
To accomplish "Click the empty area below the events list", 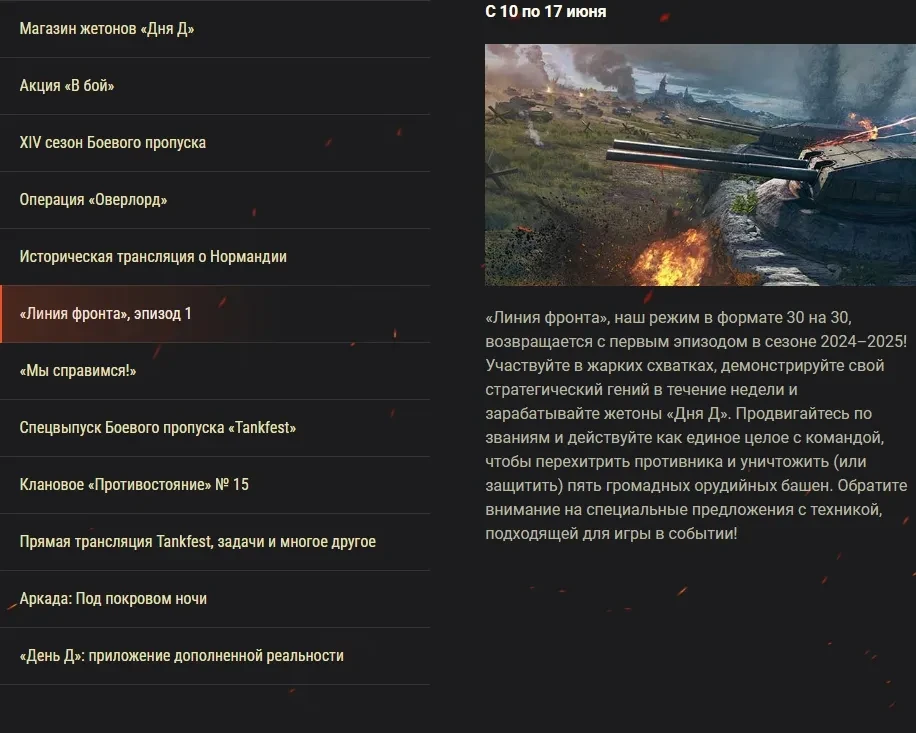I will [x=215, y=708].
